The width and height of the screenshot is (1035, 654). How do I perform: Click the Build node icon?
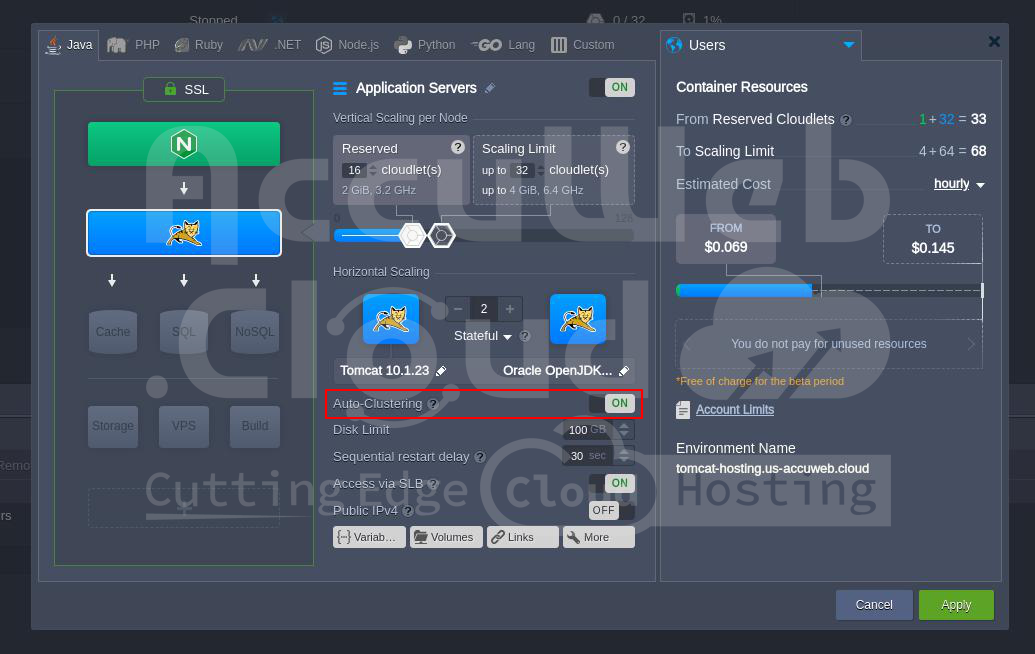(x=254, y=426)
